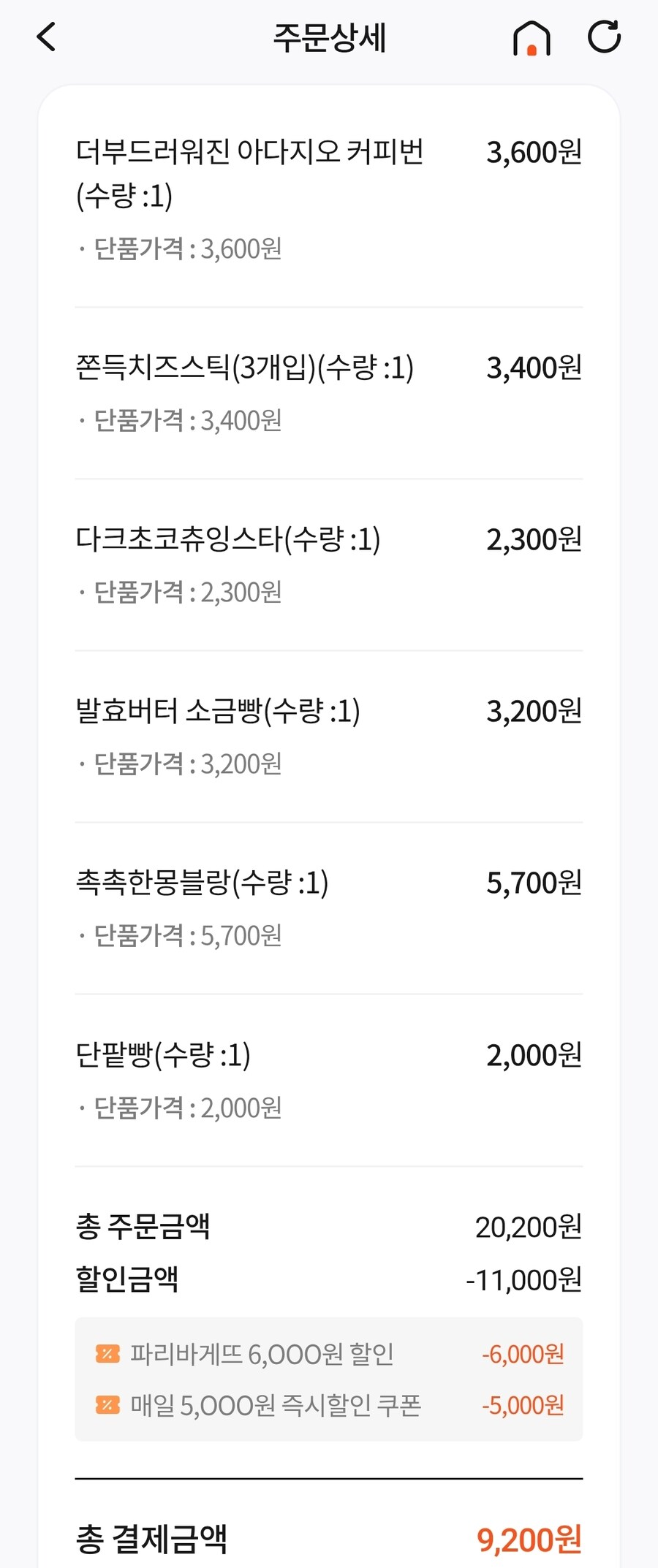The image size is (658, 1568).
Task: Select the 단팥빵 order item
Action: [162, 1055]
